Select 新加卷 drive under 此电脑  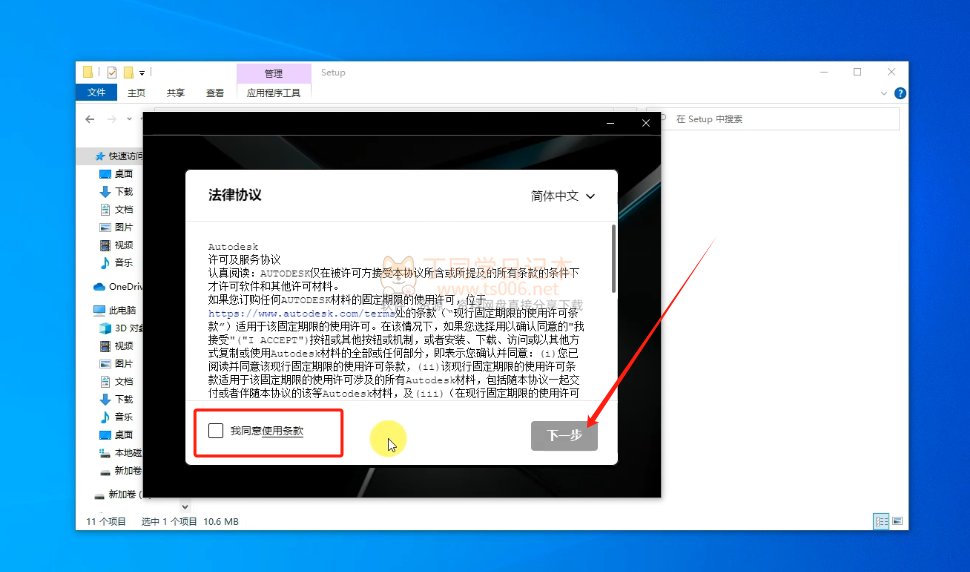coord(121,471)
